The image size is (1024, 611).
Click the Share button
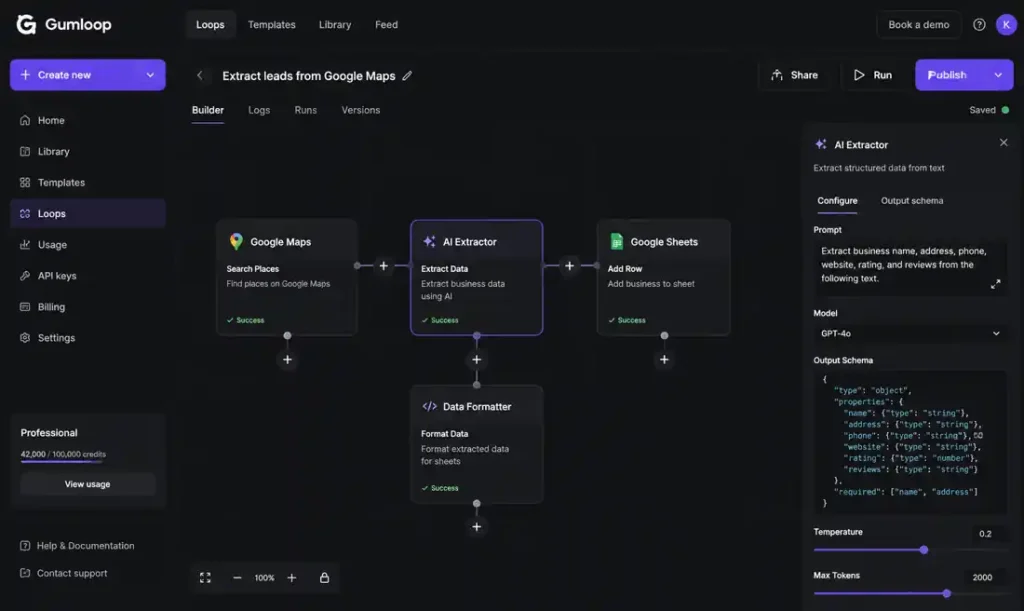click(x=794, y=75)
